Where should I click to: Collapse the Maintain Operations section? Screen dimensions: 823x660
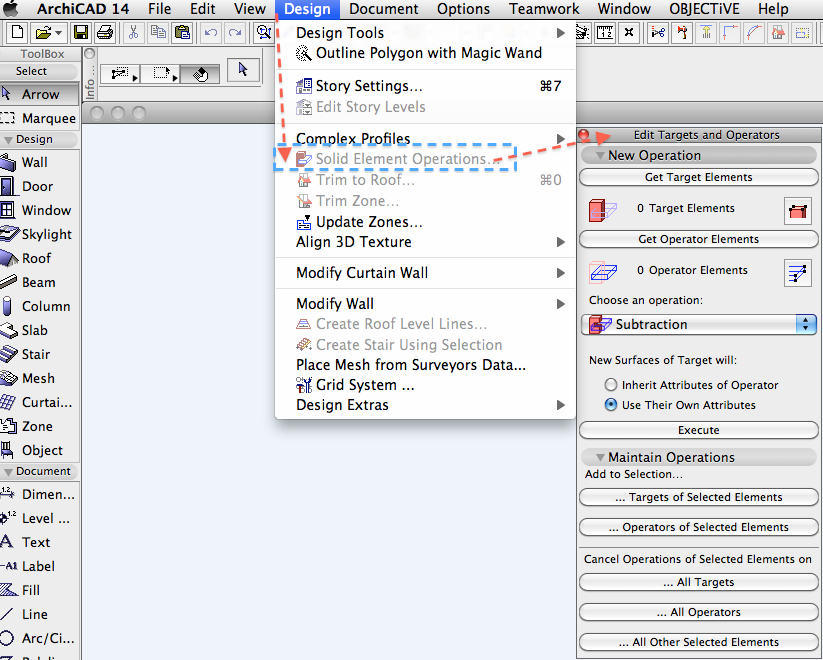click(x=600, y=457)
